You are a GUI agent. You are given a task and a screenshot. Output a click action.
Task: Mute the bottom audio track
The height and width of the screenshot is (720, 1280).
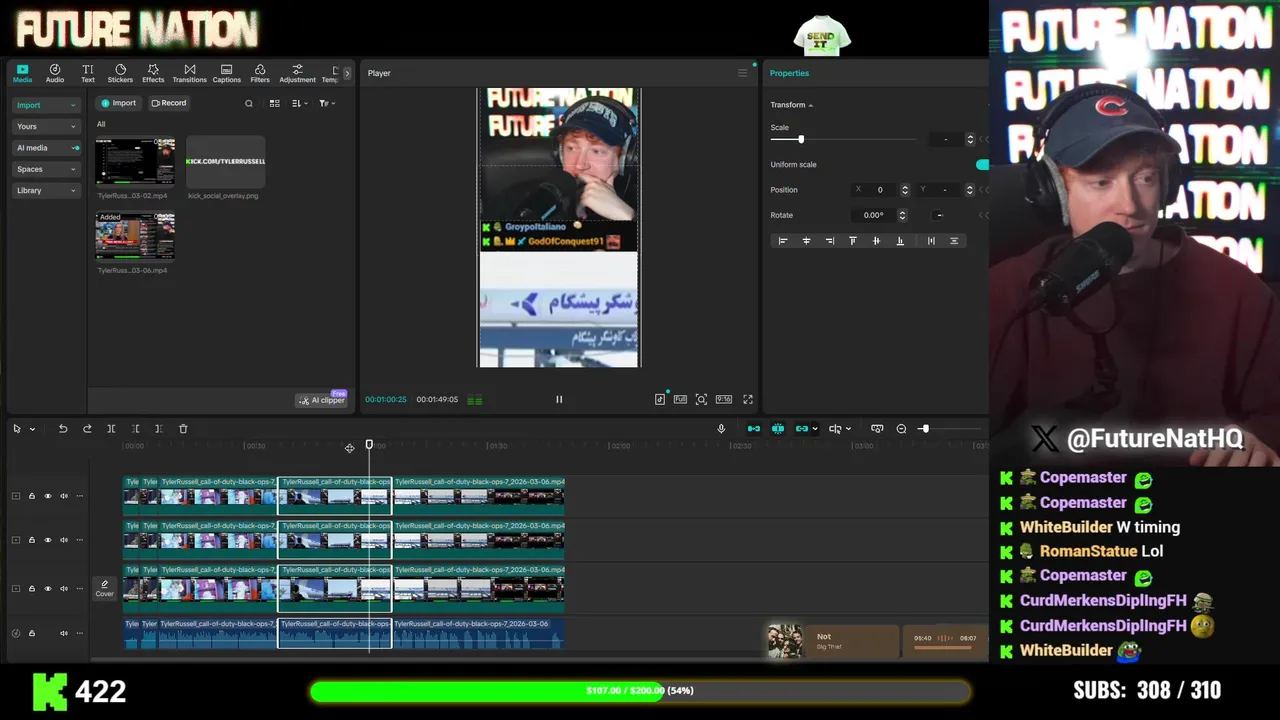pyautogui.click(x=64, y=633)
